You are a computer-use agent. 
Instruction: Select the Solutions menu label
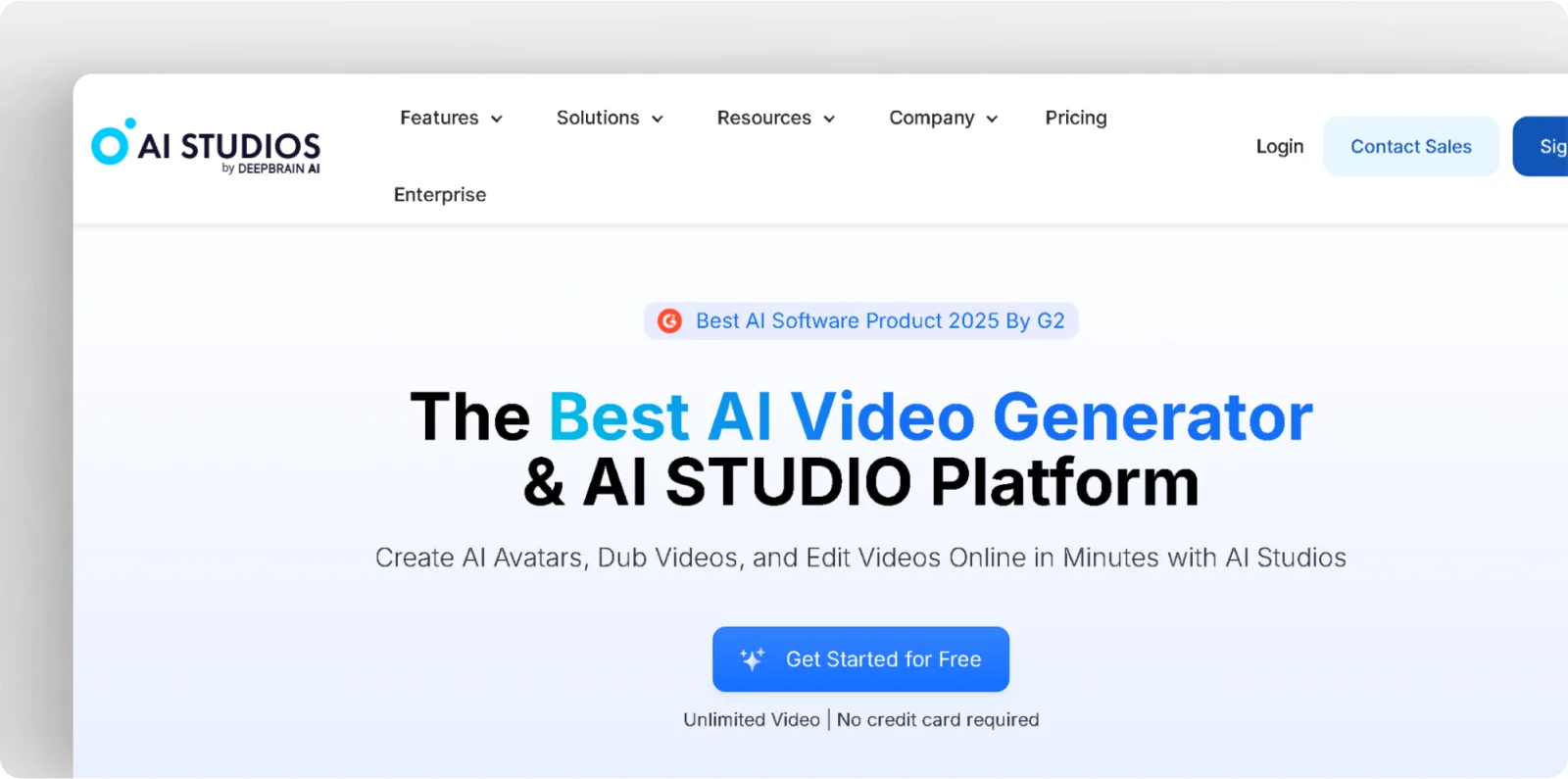tap(597, 118)
